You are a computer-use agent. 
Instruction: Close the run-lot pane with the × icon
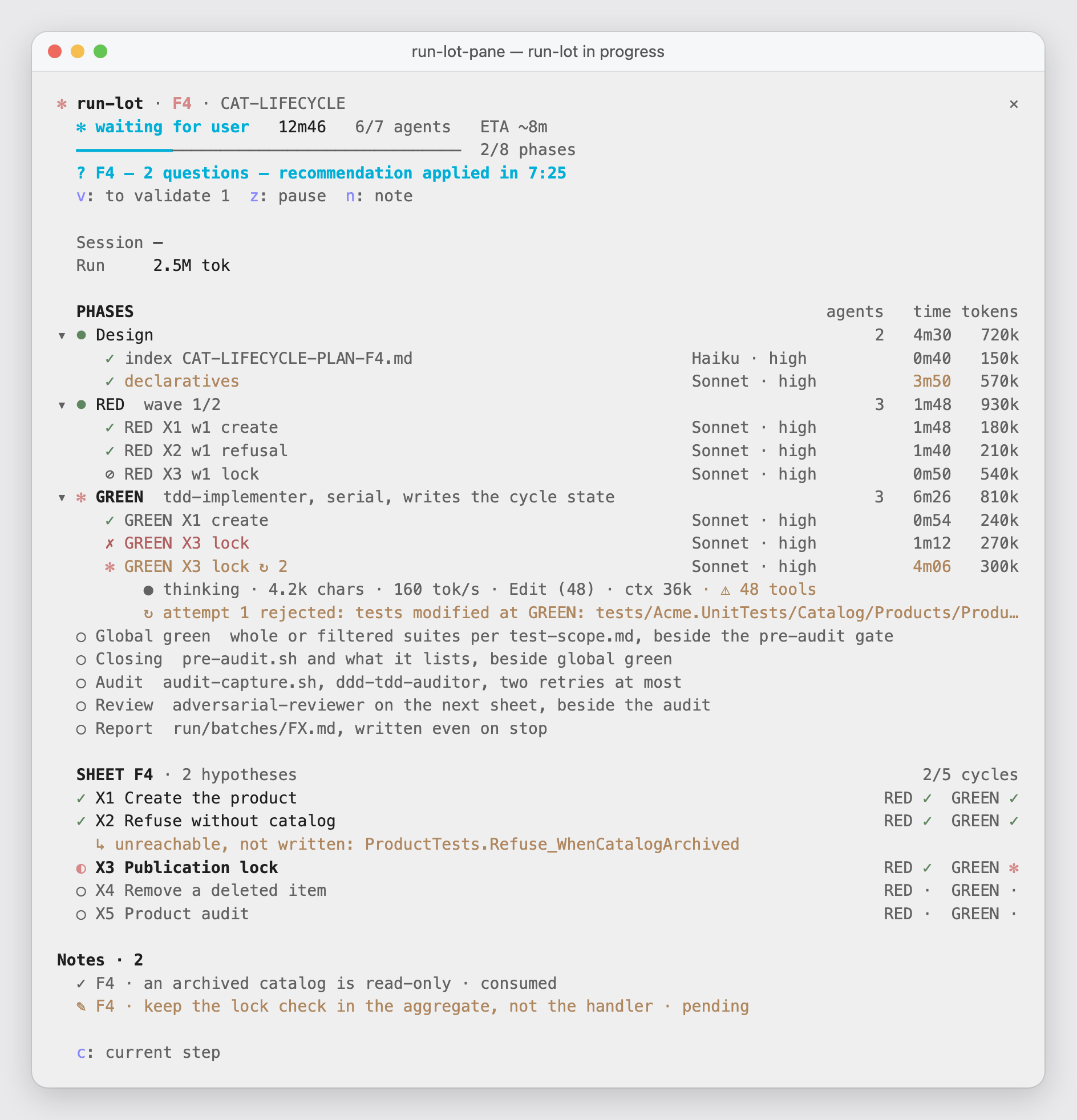coord(1013,104)
